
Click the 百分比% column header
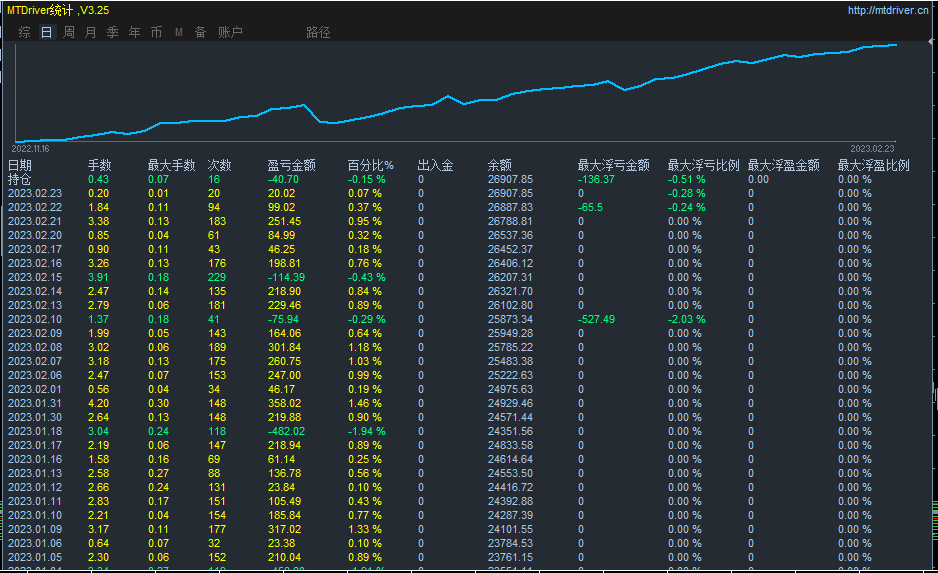point(371,166)
